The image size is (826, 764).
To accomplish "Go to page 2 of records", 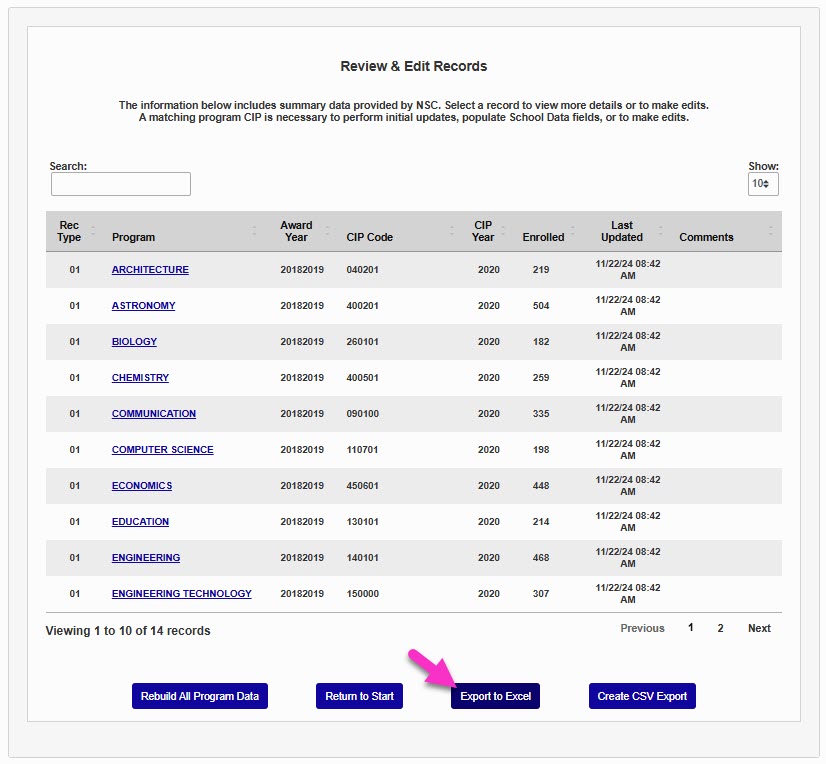I will pos(720,628).
